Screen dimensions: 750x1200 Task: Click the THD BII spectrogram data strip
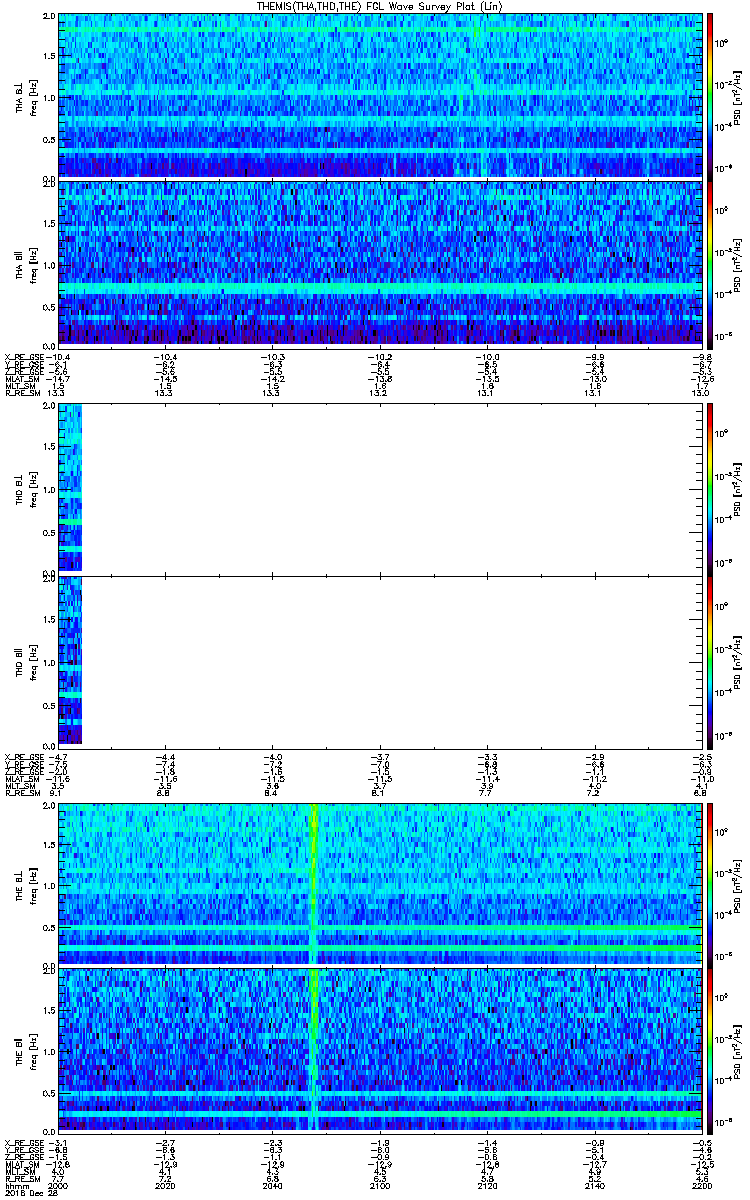(x=69, y=660)
